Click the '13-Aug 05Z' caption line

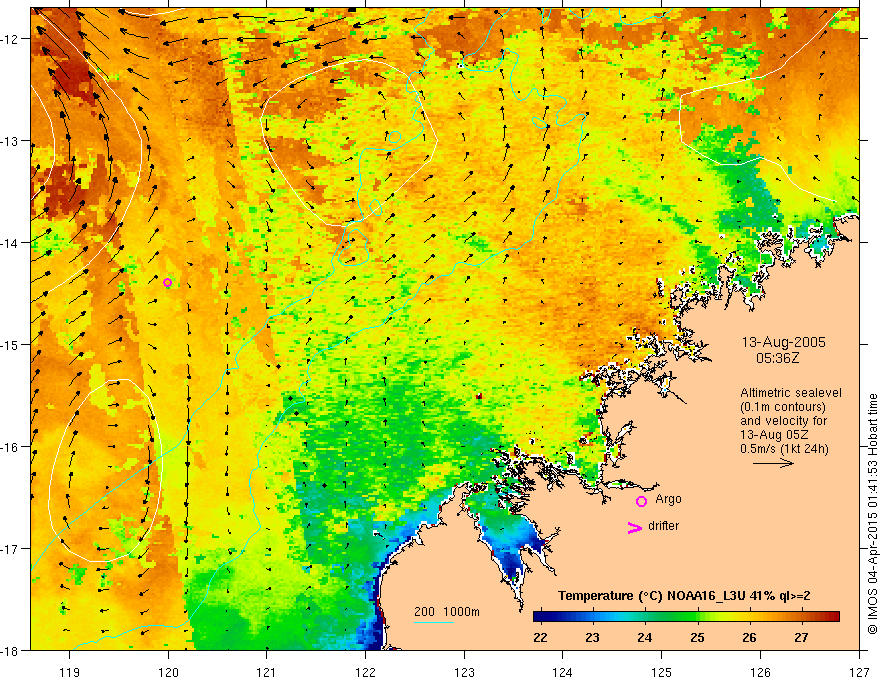point(773,435)
